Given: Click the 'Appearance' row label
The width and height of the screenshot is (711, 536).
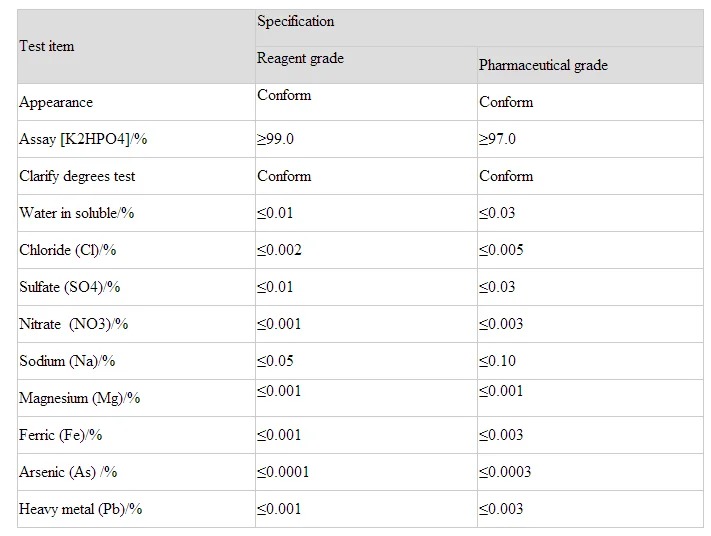Looking at the screenshot, I should [x=56, y=102].
